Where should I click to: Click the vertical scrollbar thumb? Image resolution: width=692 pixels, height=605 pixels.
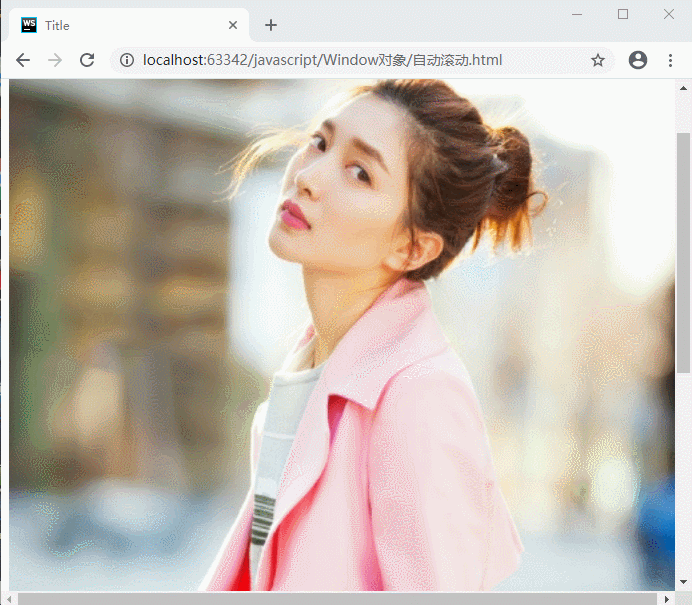(683, 252)
